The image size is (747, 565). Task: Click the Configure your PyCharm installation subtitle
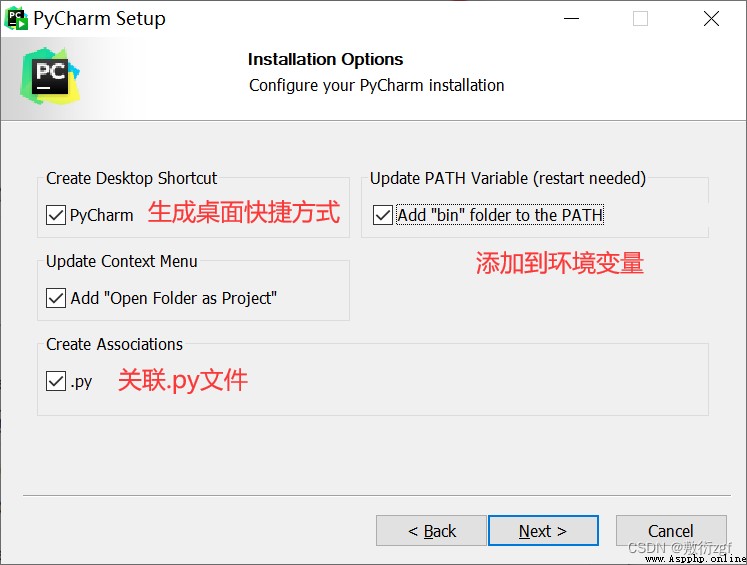376,86
